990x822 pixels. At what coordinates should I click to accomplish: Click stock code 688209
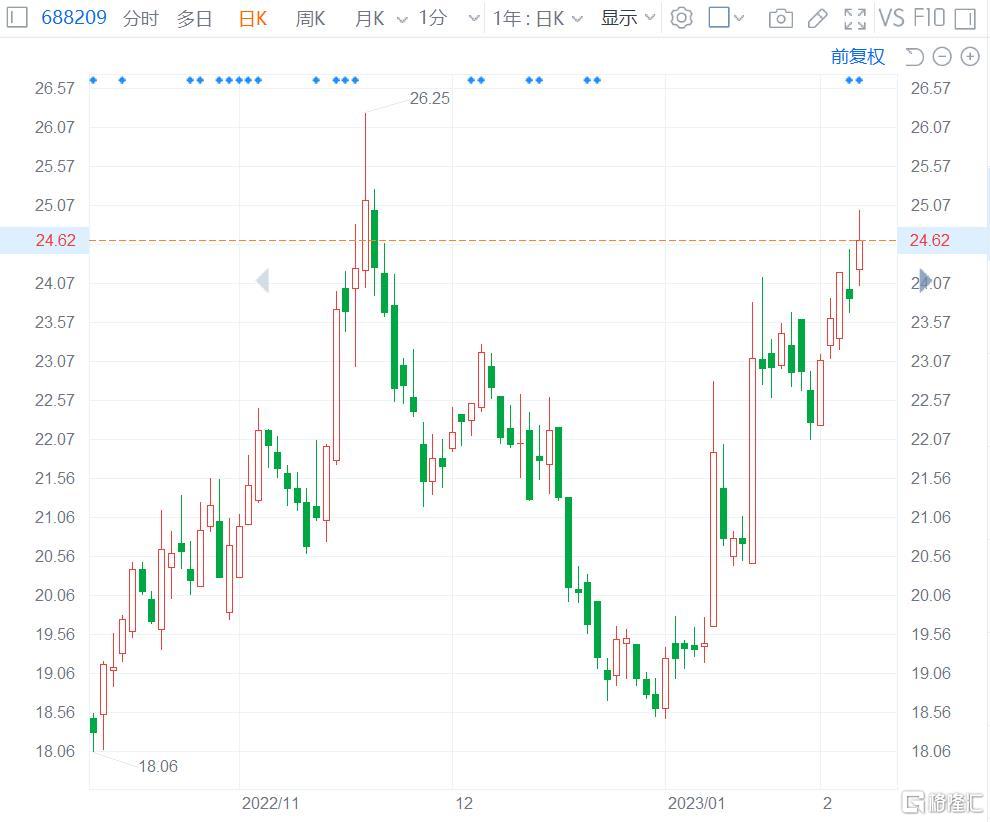tap(74, 18)
